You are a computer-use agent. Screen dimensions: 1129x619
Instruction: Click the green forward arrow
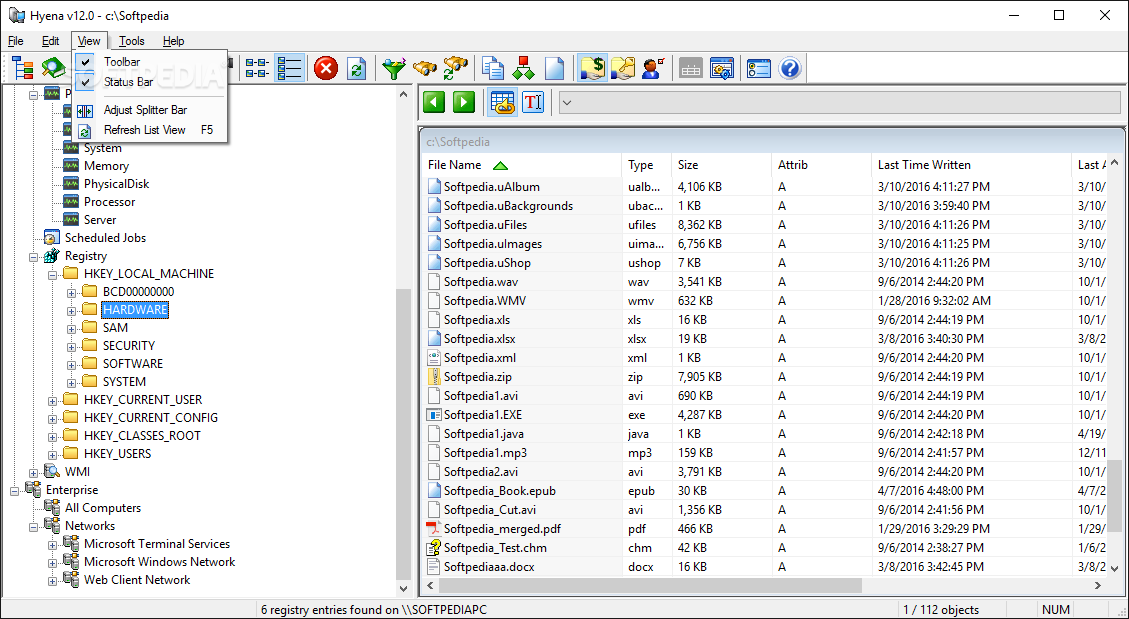point(464,102)
